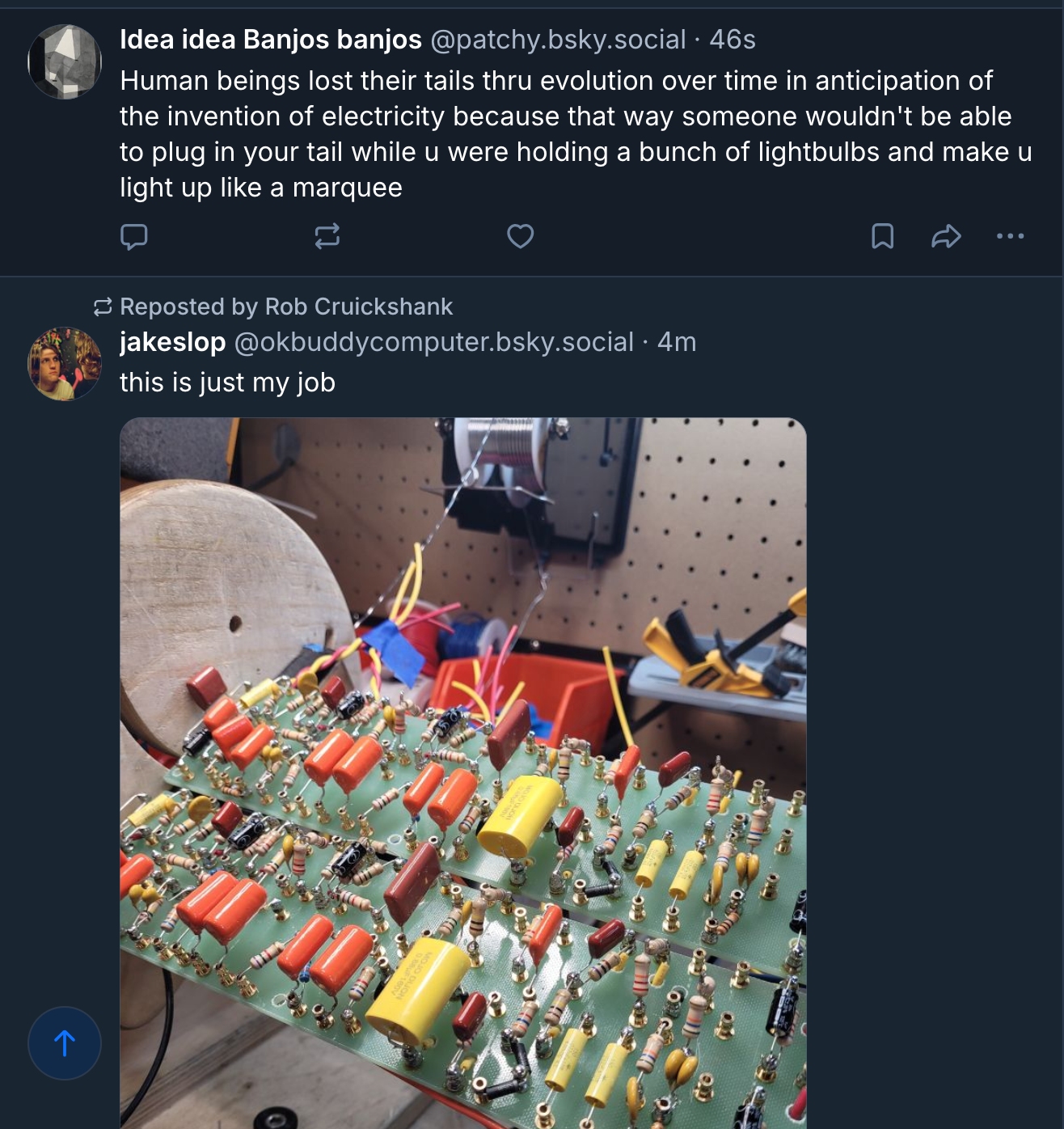Like the post about human tails
Image resolution: width=1064 pixels, height=1129 pixels.
(520, 236)
